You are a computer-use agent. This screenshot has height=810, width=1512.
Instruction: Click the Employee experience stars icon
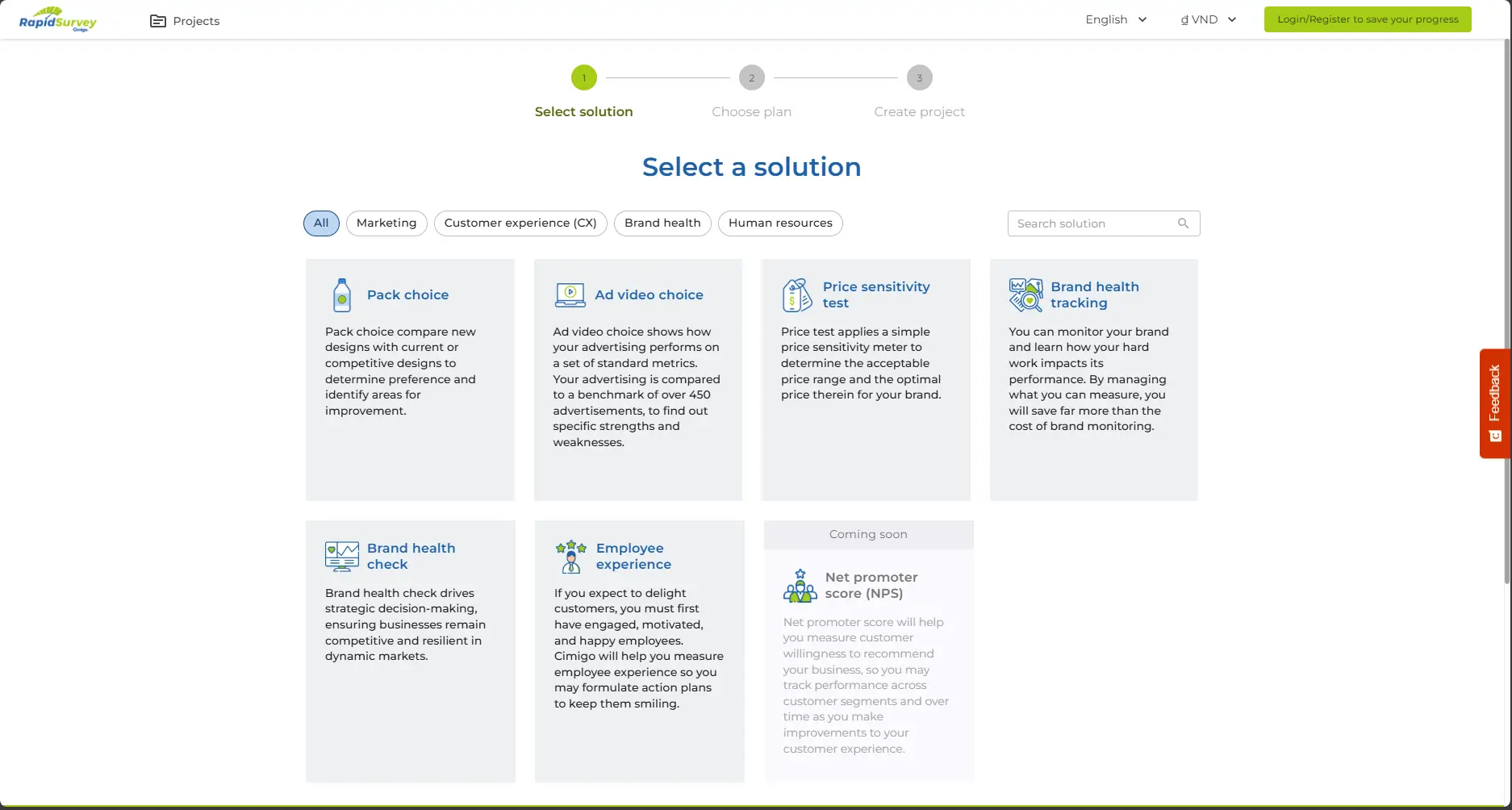(x=571, y=557)
